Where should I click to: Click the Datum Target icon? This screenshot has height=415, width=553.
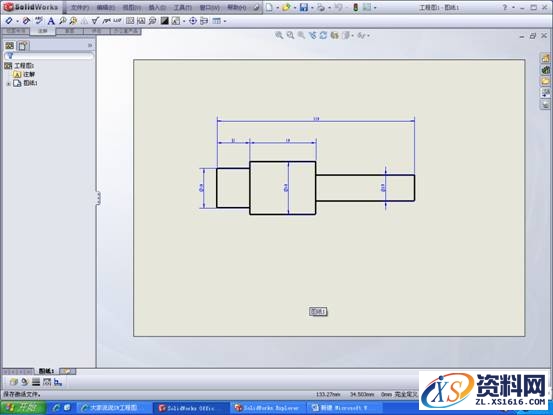click(152, 21)
